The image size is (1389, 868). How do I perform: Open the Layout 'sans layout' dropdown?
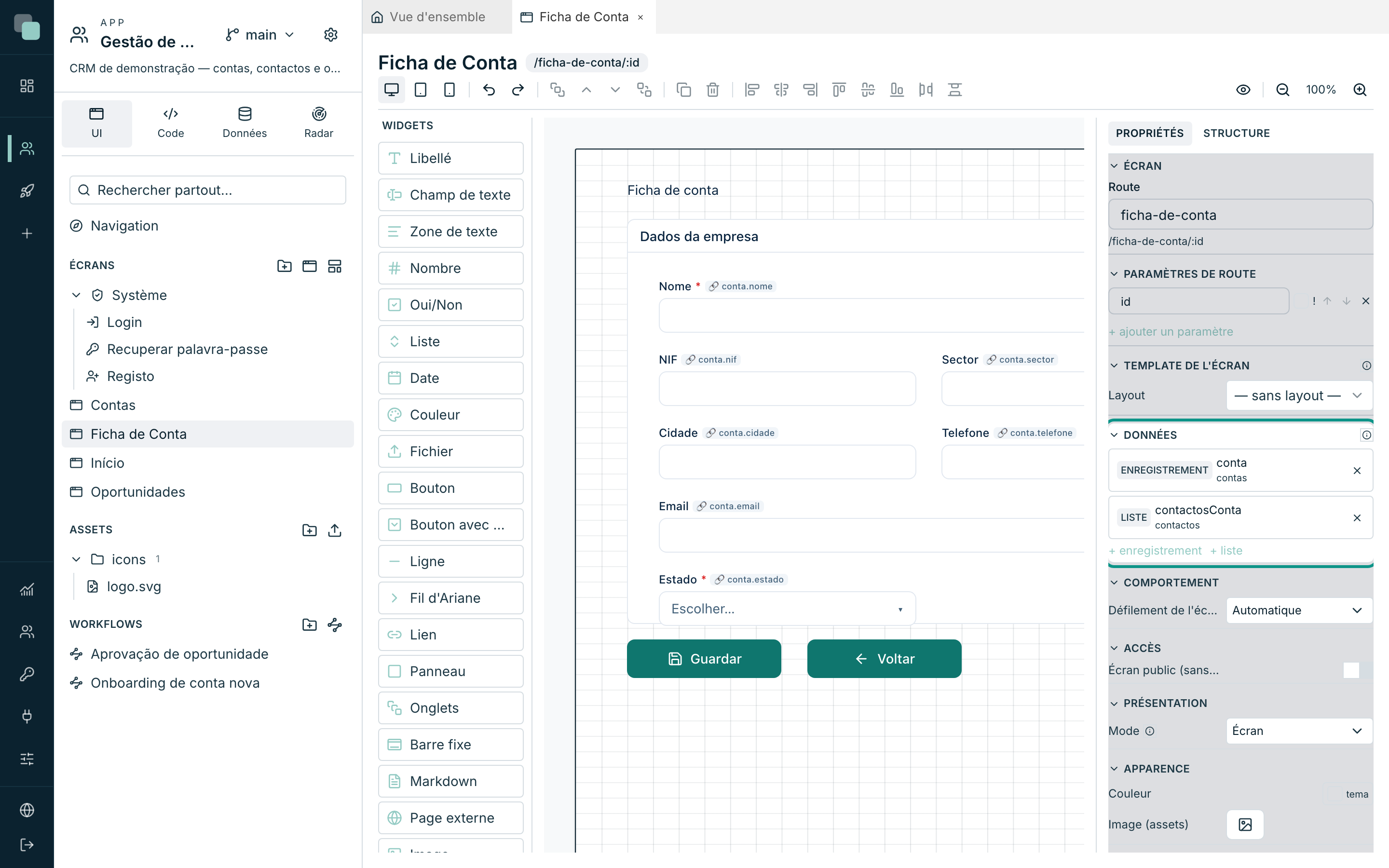1299,395
